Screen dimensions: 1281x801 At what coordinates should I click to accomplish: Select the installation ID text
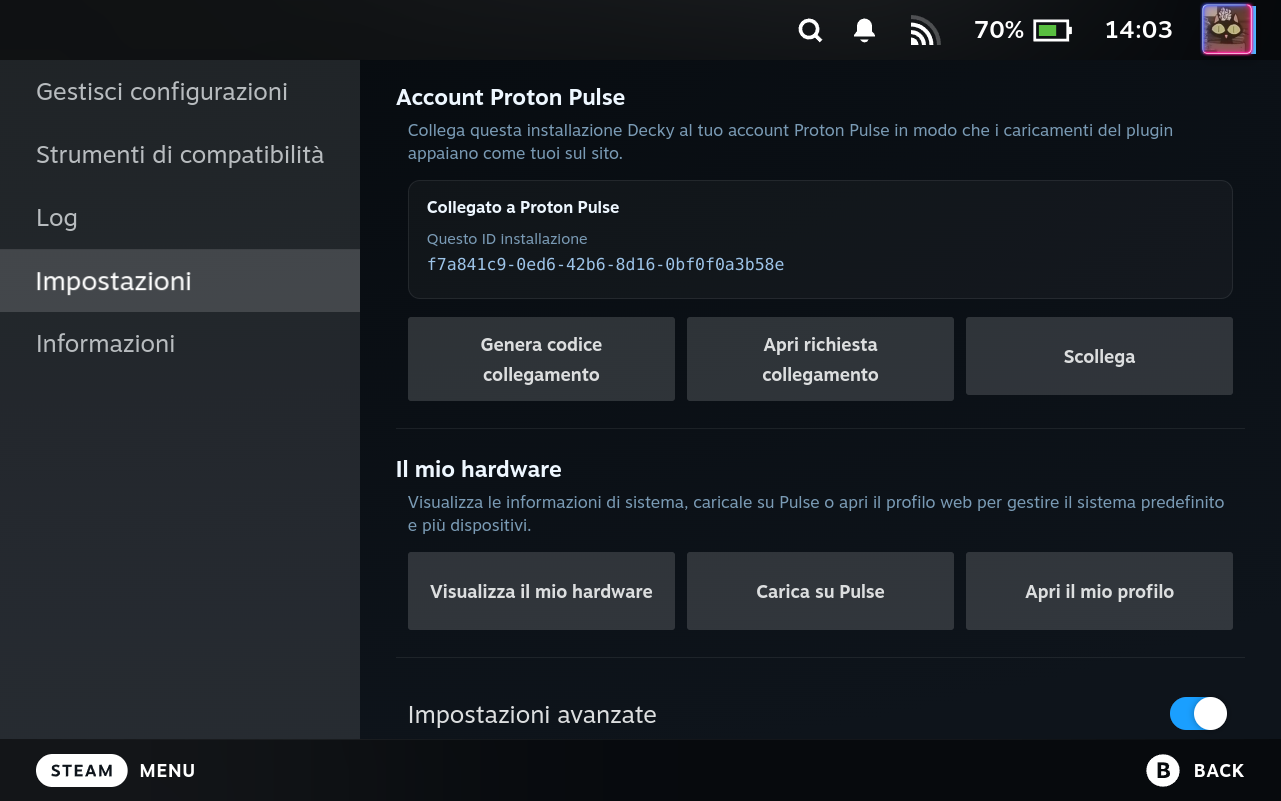click(605, 265)
